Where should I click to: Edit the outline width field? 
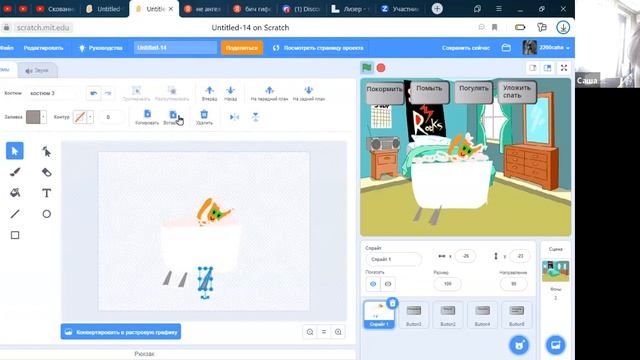[111, 117]
